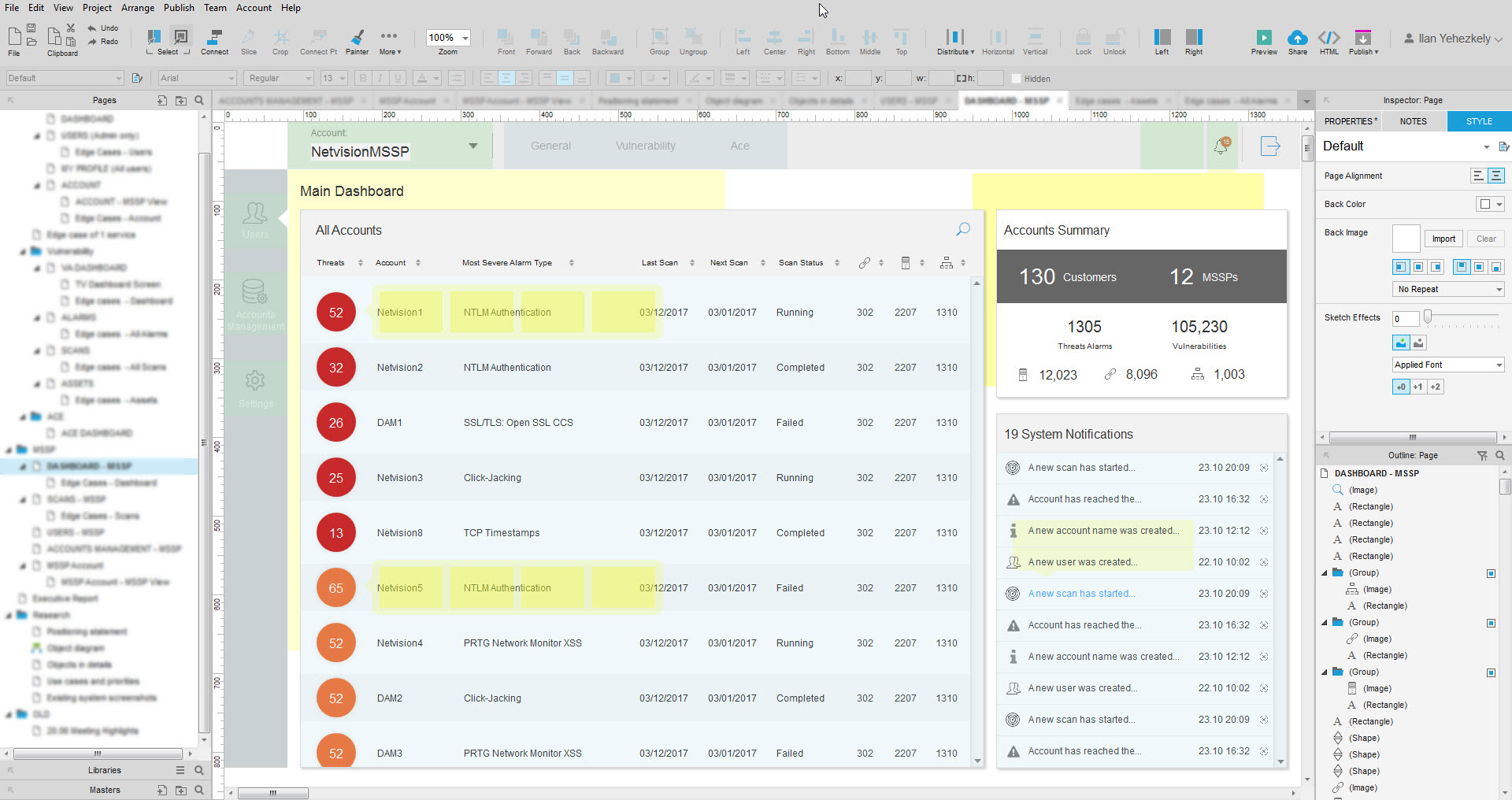Screen dimensions: 1512x800
Task: Toggle the Left pane icon
Action: (1162, 37)
